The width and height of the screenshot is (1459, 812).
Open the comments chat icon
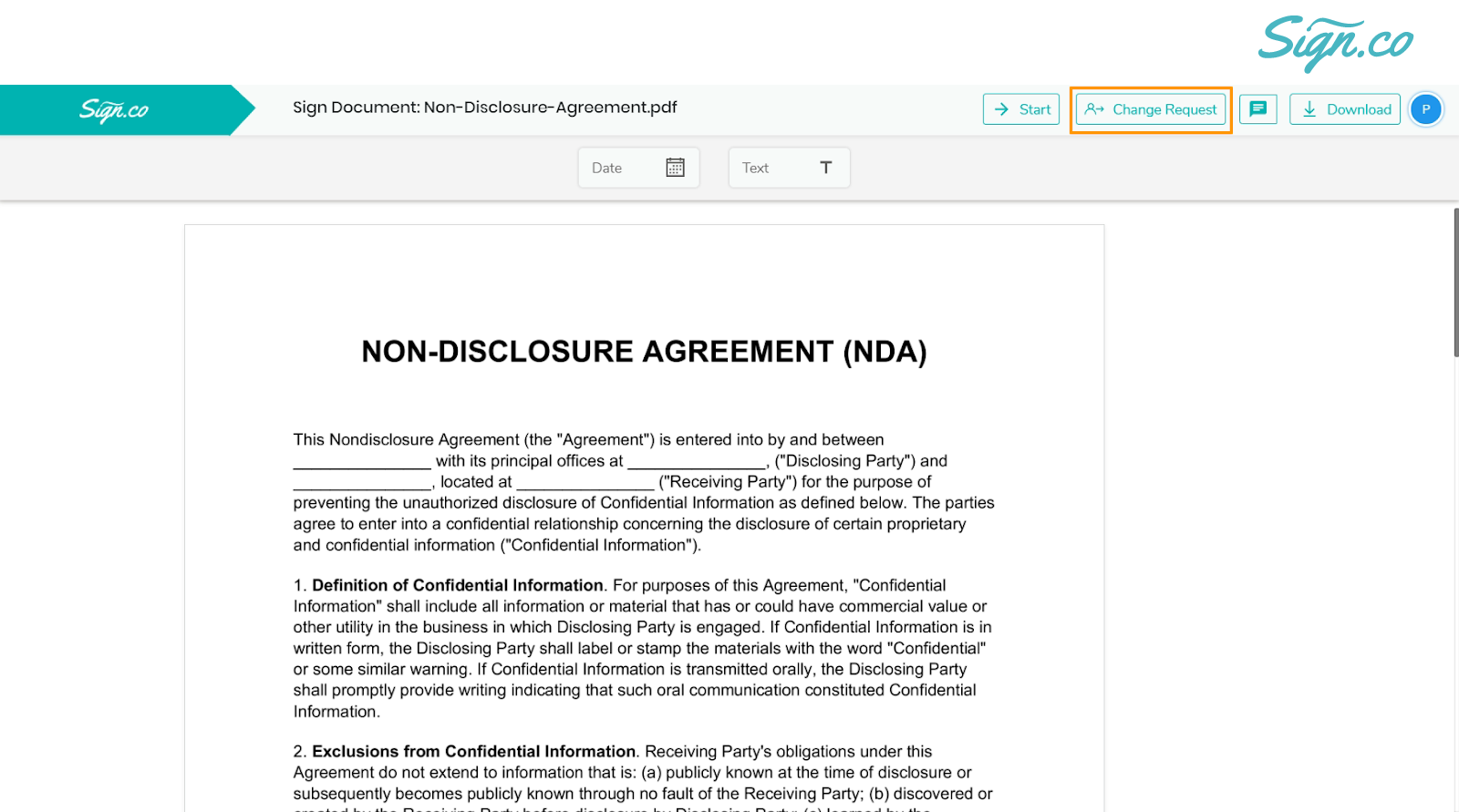tap(1257, 109)
